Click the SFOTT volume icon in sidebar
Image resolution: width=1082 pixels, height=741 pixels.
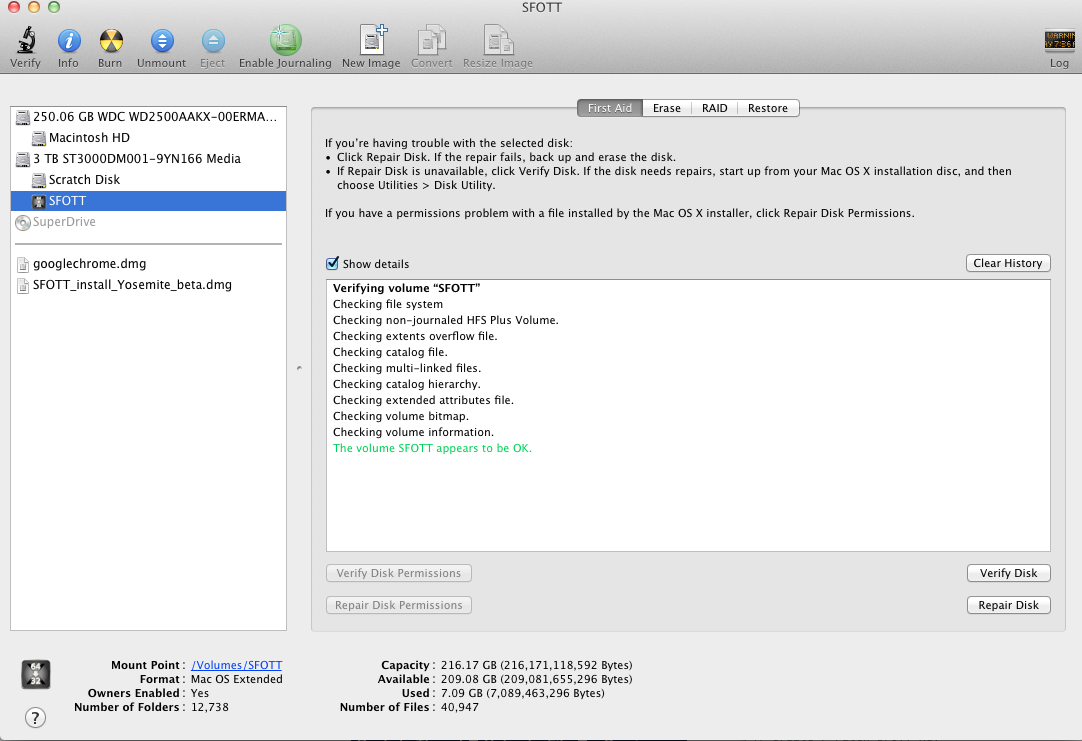(39, 201)
